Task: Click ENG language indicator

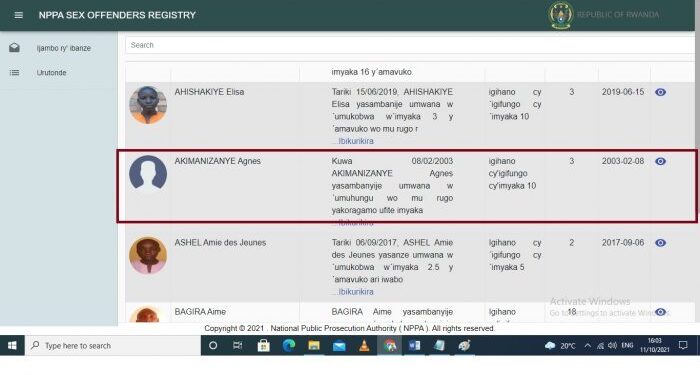Action: click(627, 346)
